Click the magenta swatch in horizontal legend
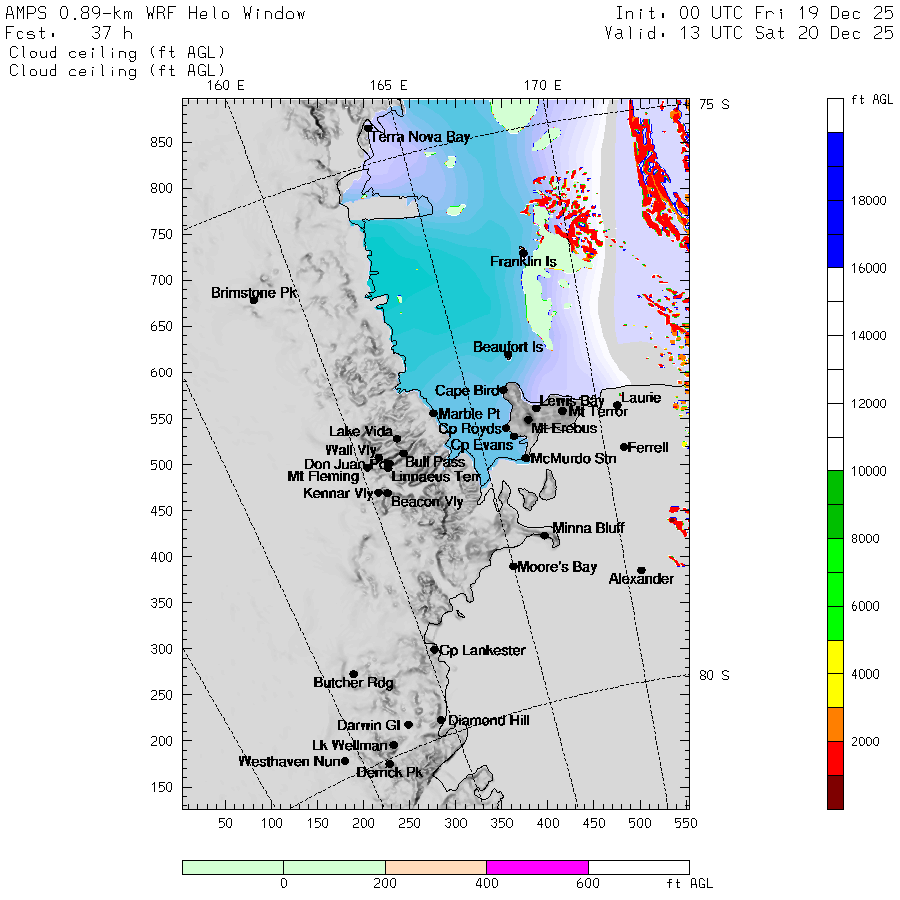Image resolution: width=900 pixels, height=900 pixels. pos(537,867)
